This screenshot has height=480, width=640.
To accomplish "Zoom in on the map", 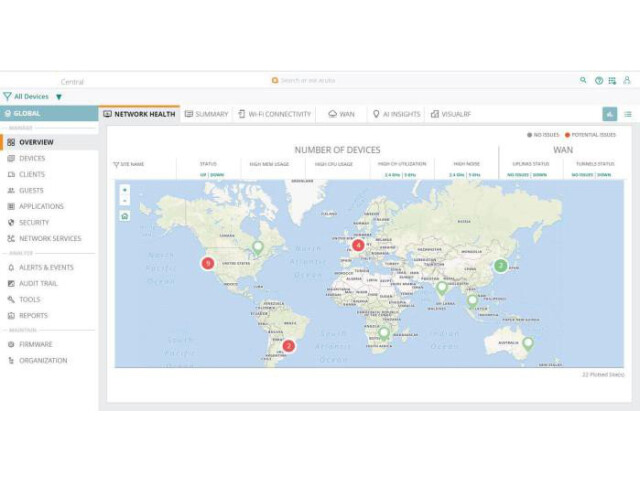I will click(x=125, y=190).
